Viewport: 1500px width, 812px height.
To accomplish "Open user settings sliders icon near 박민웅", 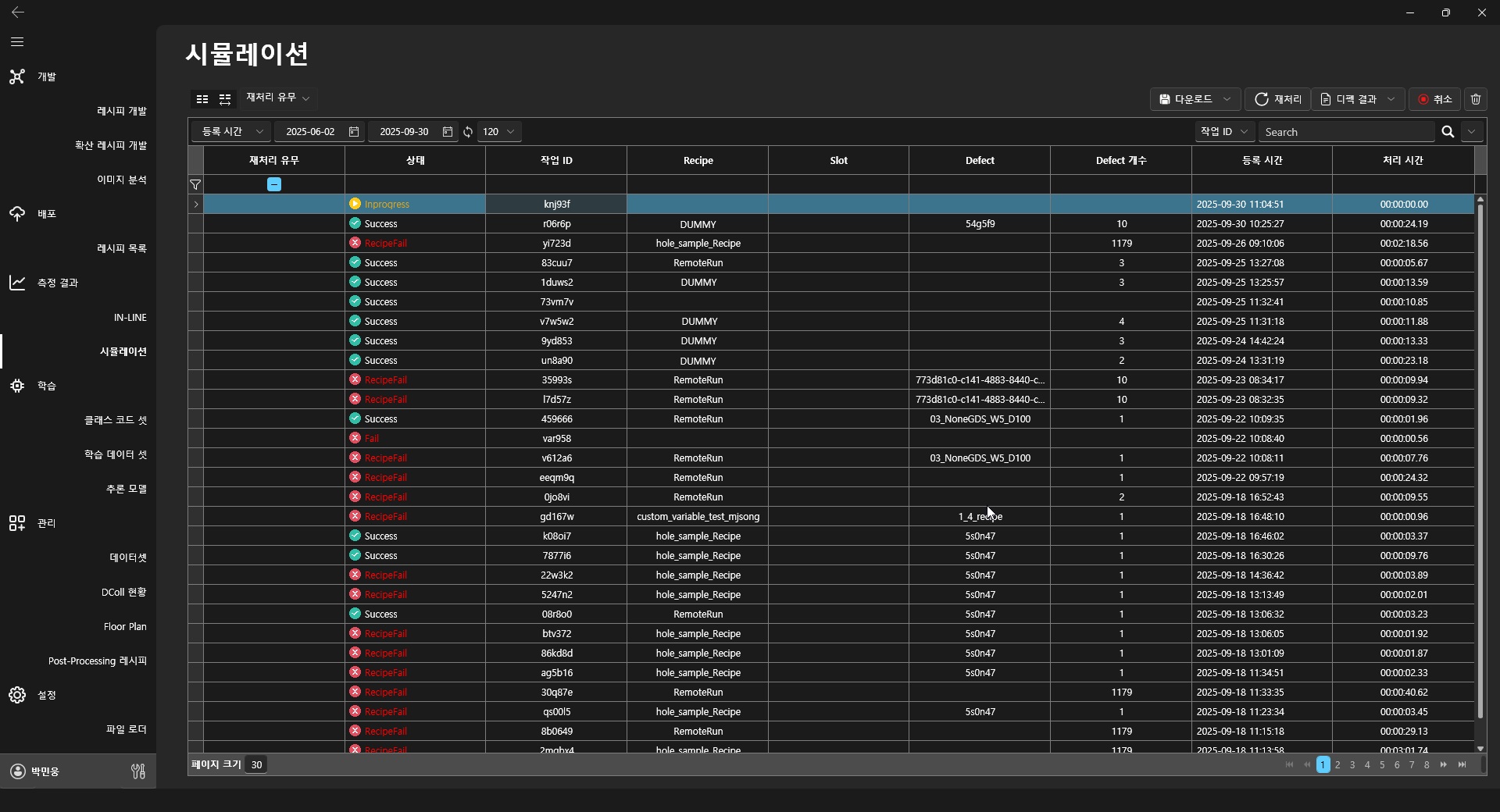I will click(138, 771).
